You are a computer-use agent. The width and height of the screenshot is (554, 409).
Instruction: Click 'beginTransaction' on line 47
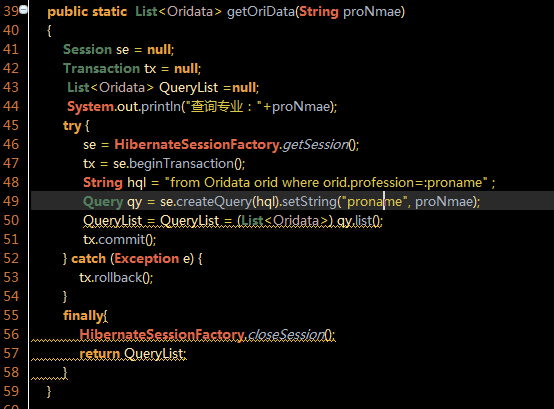tap(181, 164)
